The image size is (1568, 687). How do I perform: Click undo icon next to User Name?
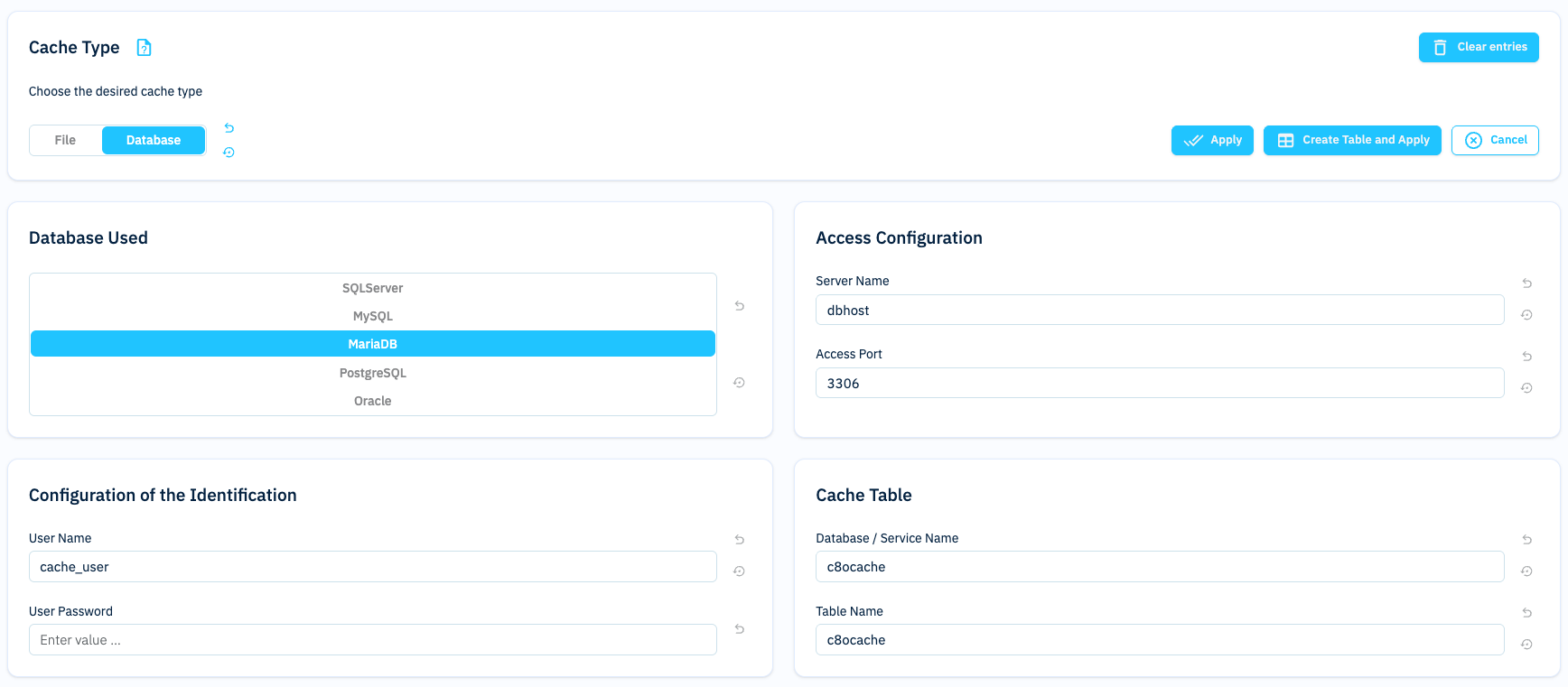[x=739, y=540]
